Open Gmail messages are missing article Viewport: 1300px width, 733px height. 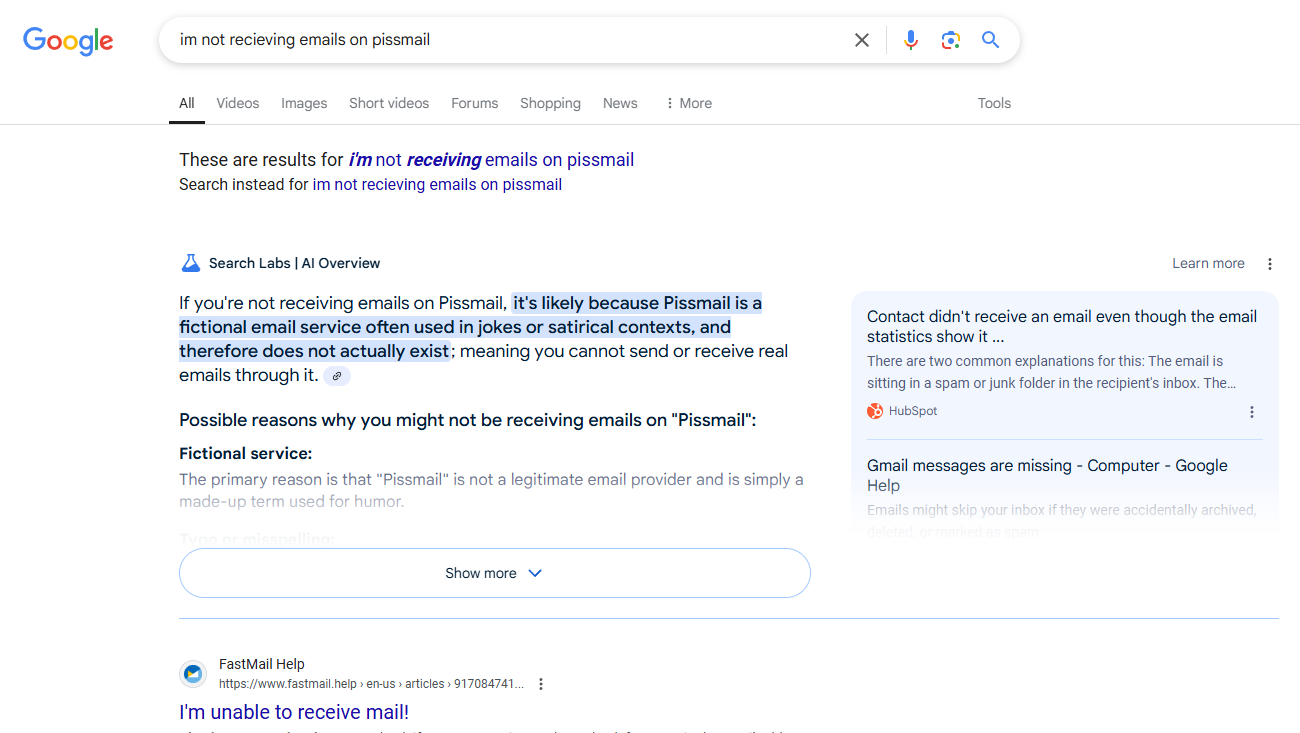coord(1047,475)
